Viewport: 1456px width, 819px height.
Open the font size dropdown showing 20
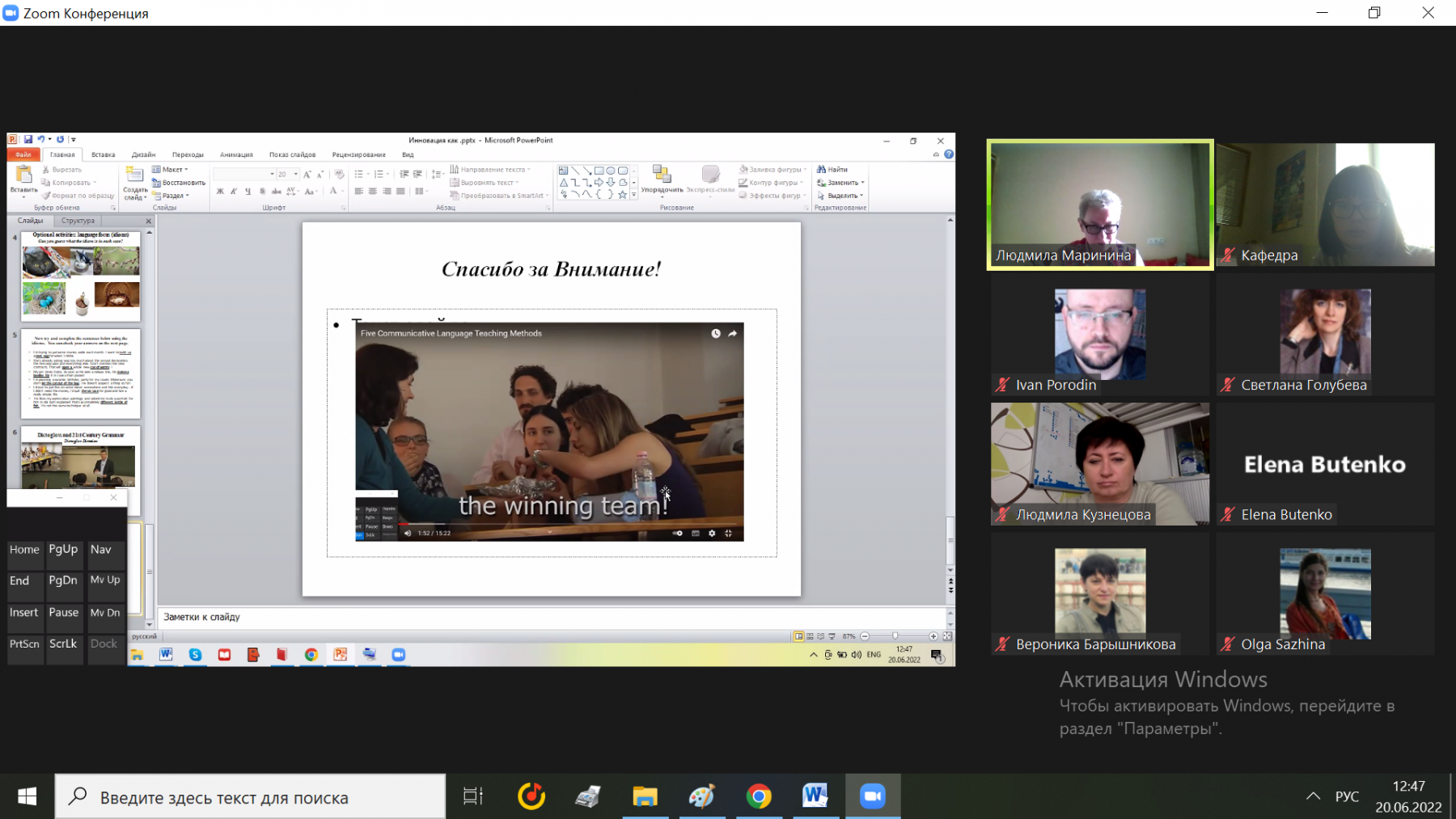295,174
